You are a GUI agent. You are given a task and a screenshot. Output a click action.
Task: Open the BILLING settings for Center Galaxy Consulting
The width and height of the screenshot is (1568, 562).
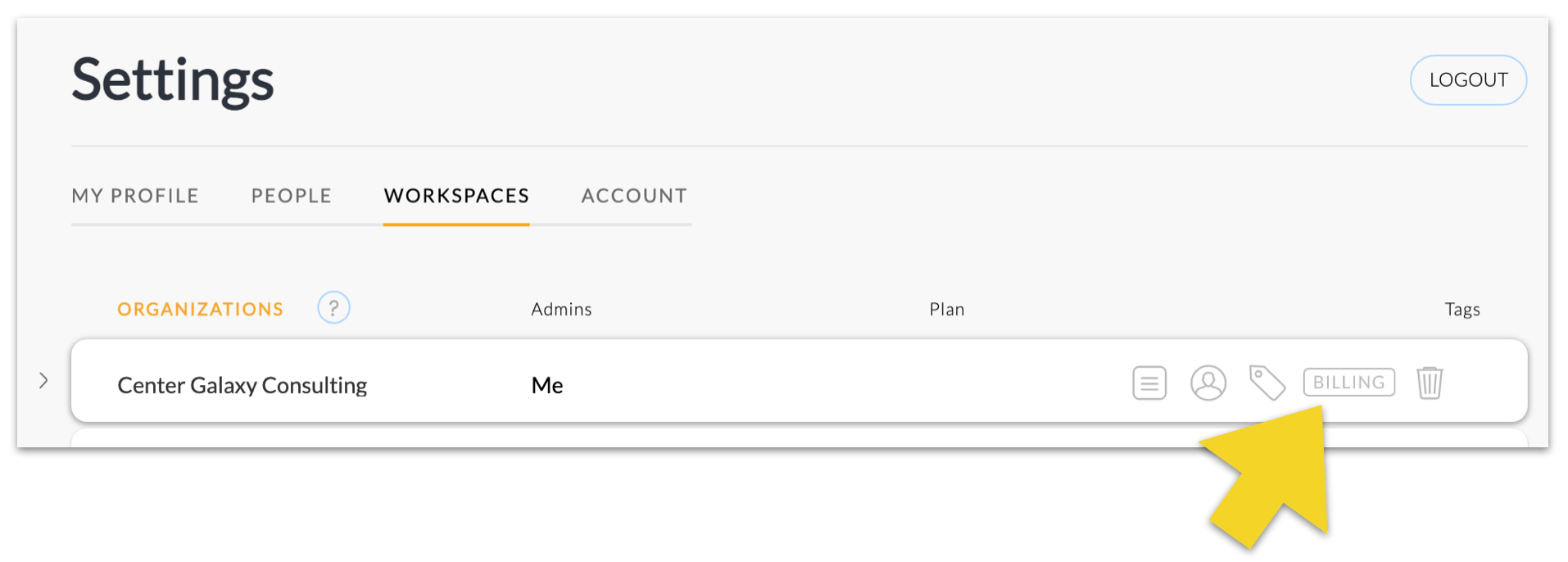(x=1348, y=382)
